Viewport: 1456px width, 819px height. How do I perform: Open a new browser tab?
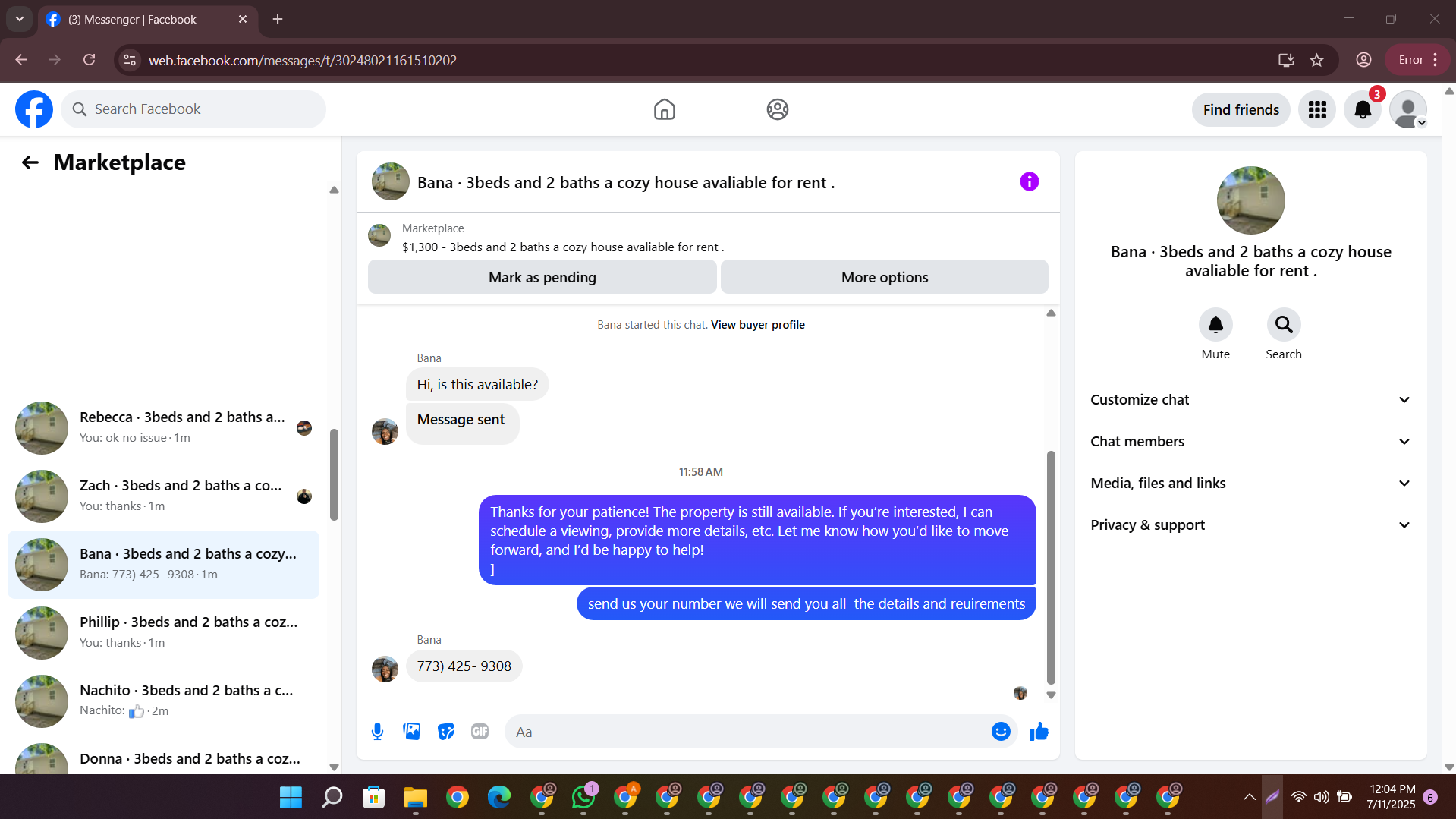(x=278, y=19)
